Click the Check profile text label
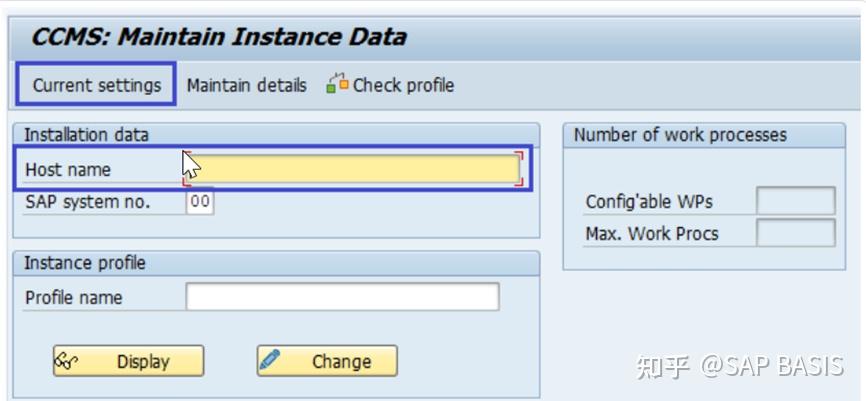 click(403, 85)
